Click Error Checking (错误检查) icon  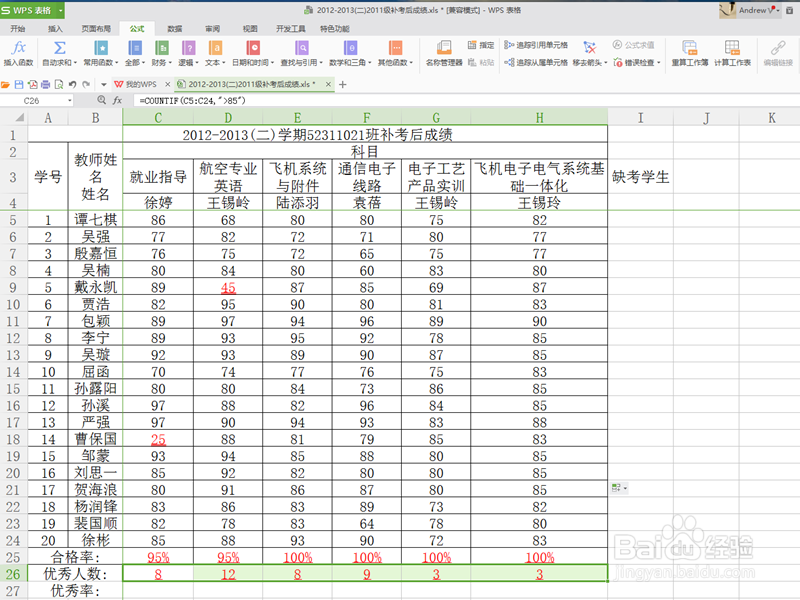click(618, 62)
